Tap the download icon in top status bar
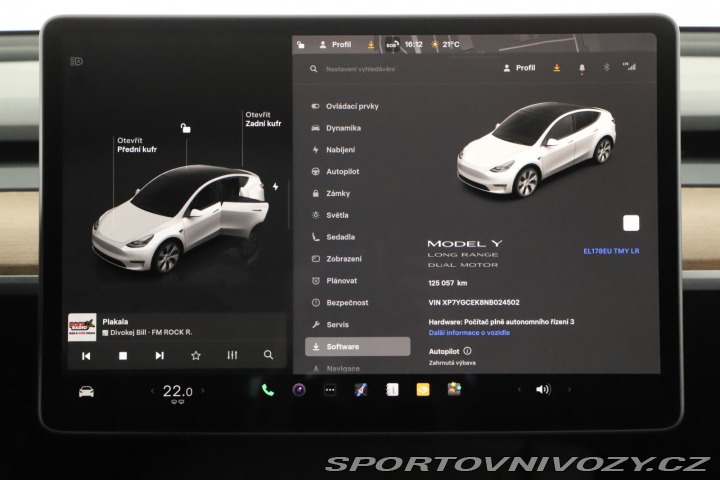Viewport: 720px width, 480px height. coord(371,45)
